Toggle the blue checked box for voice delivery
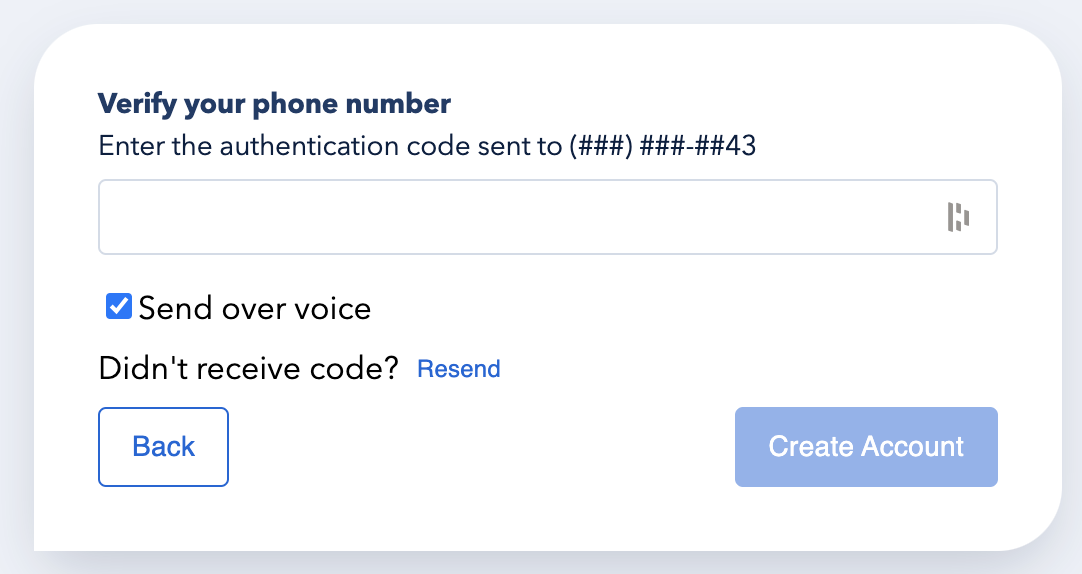Screen dimensions: 1082x574 click(x=119, y=307)
